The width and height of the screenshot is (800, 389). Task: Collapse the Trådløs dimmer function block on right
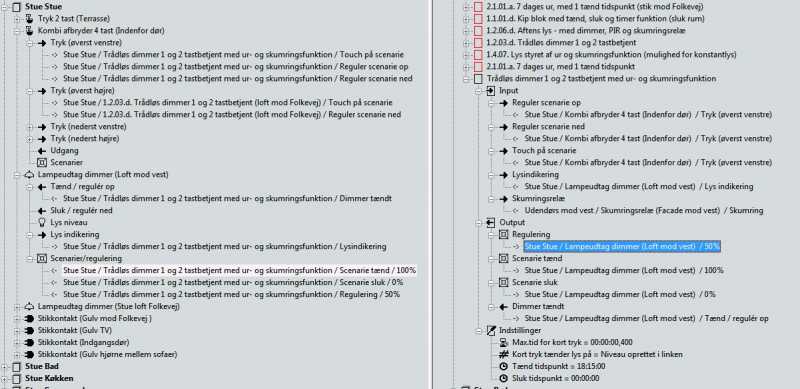click(x=466, y=79)
